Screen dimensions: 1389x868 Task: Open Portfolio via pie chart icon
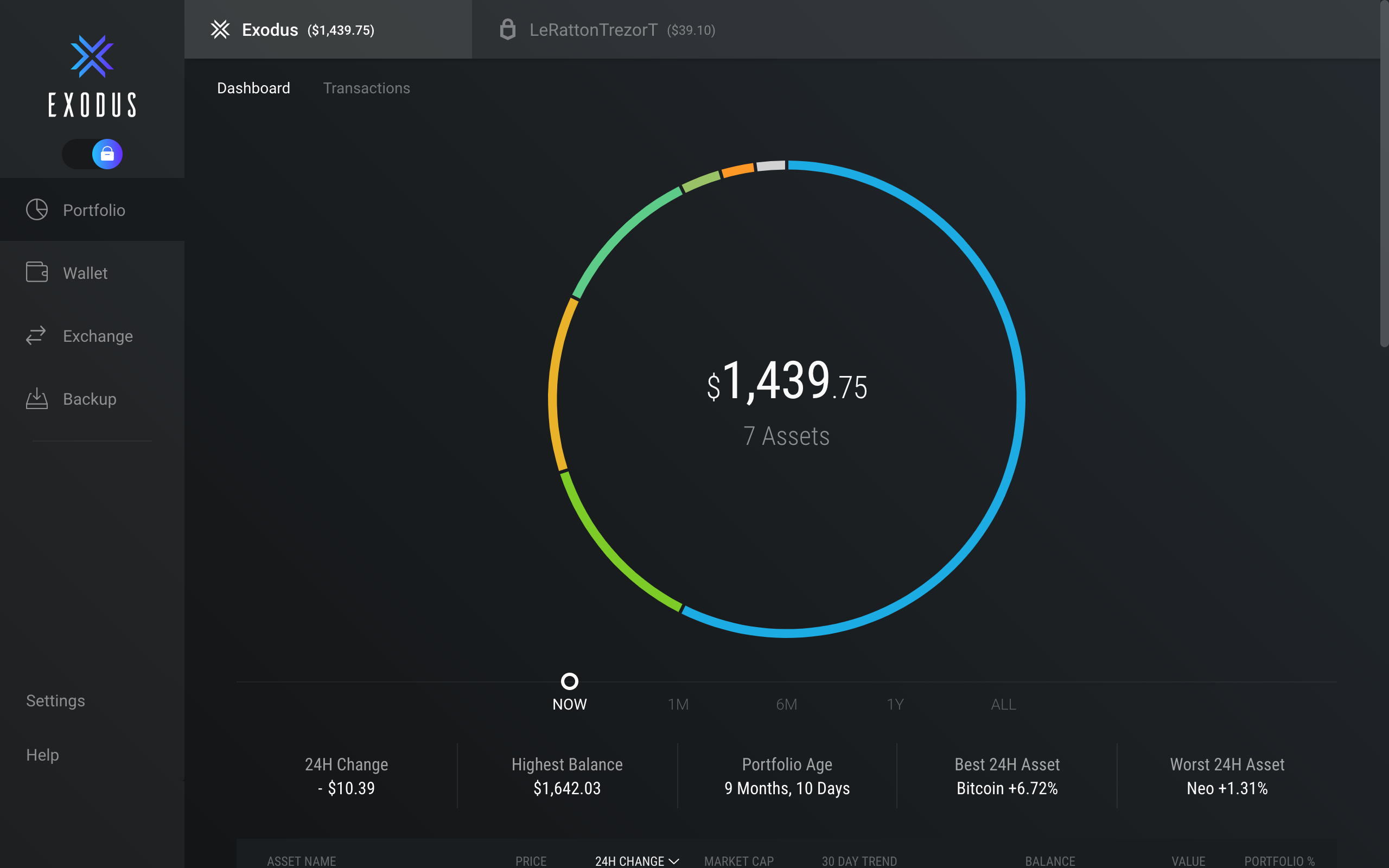click(37, 209)
